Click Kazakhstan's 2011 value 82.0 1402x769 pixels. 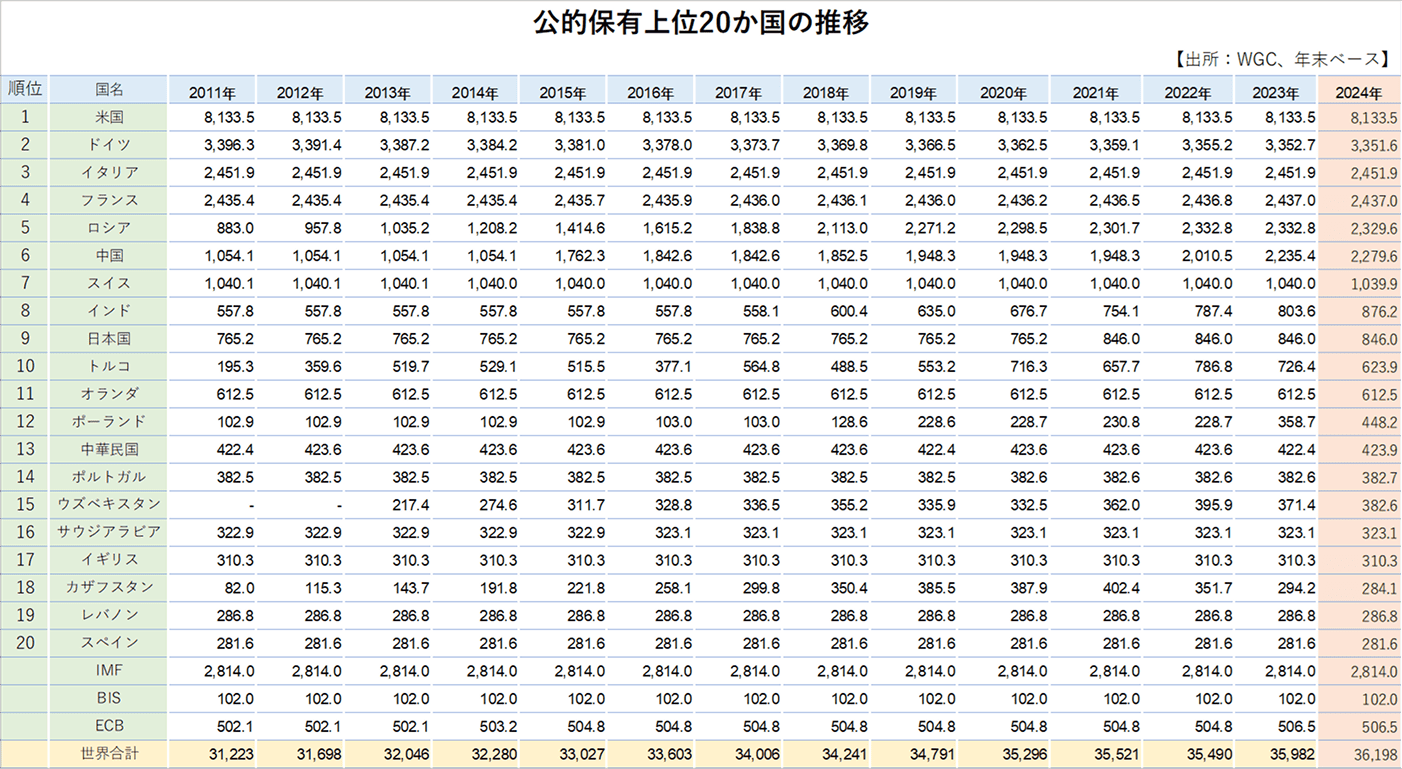coord(240,588)
